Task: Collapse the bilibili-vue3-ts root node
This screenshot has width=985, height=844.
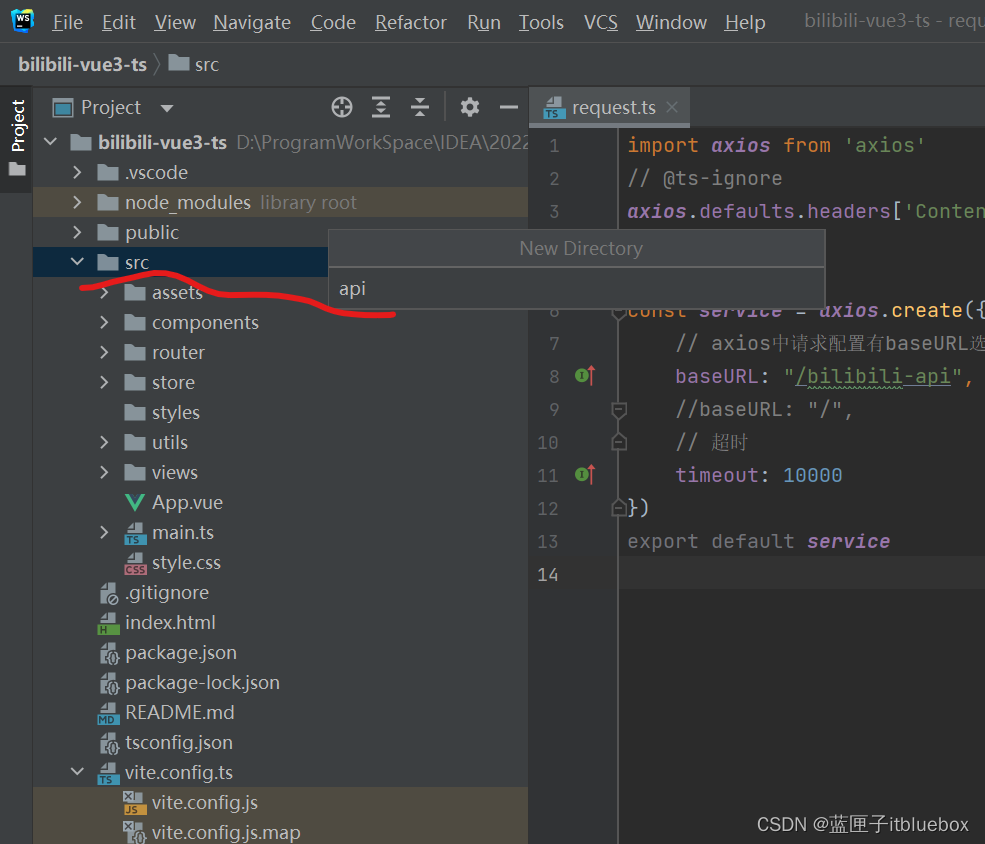Action: 51,142
